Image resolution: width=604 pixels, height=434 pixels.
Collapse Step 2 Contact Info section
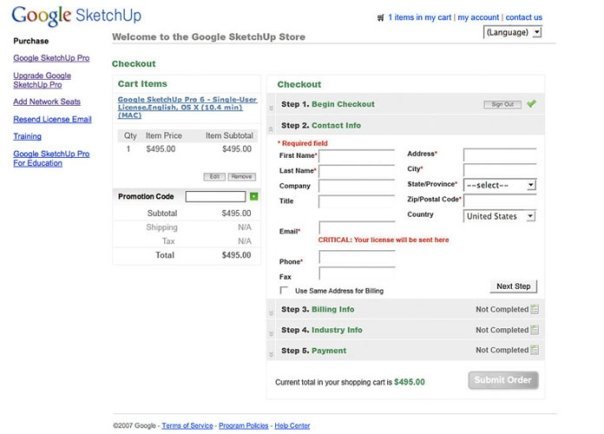[406, 126]
